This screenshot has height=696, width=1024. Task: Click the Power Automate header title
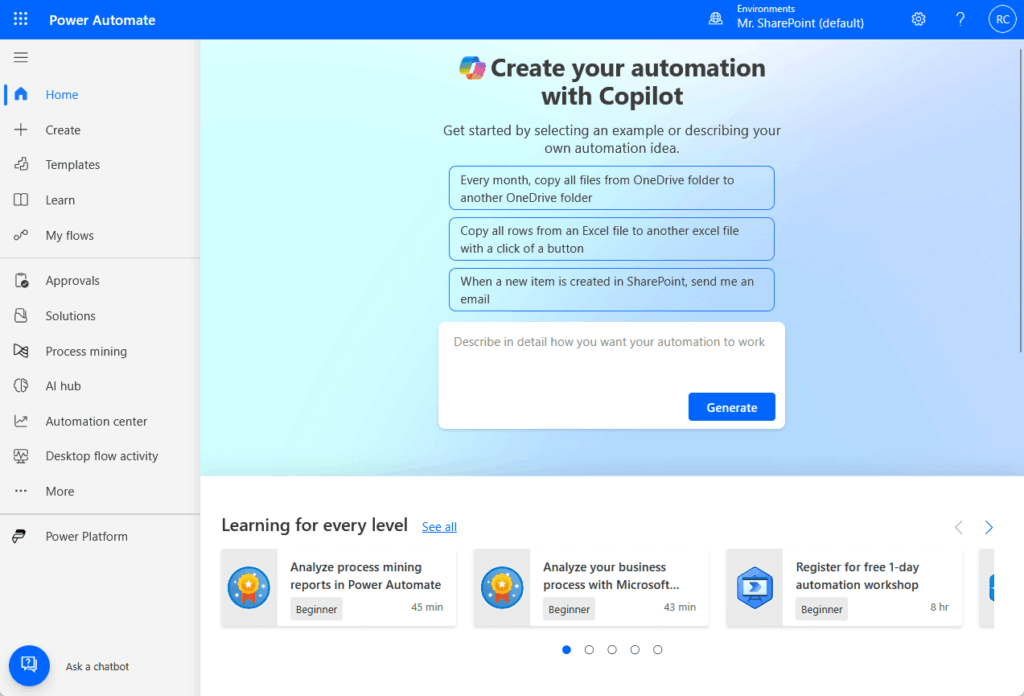(102, 20)
